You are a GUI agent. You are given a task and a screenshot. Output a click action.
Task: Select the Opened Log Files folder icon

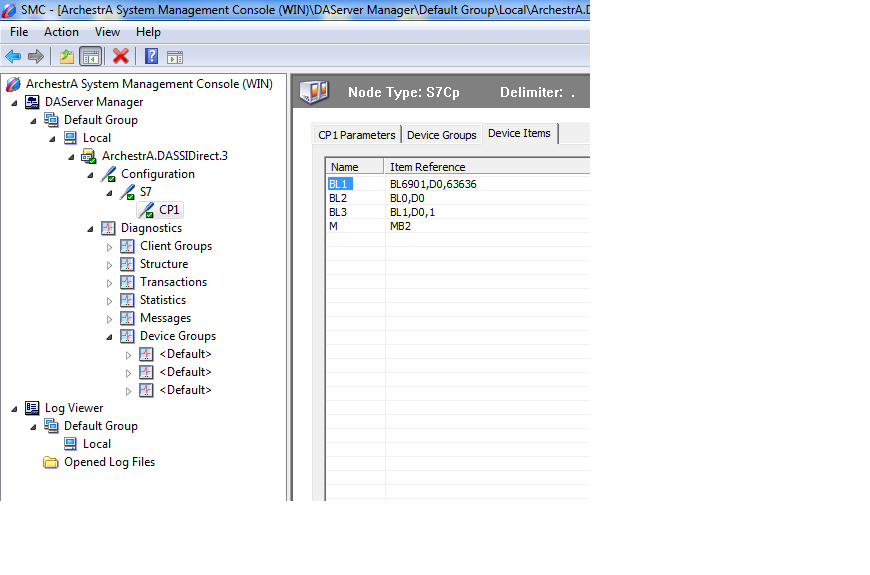[x=51, y=462]
